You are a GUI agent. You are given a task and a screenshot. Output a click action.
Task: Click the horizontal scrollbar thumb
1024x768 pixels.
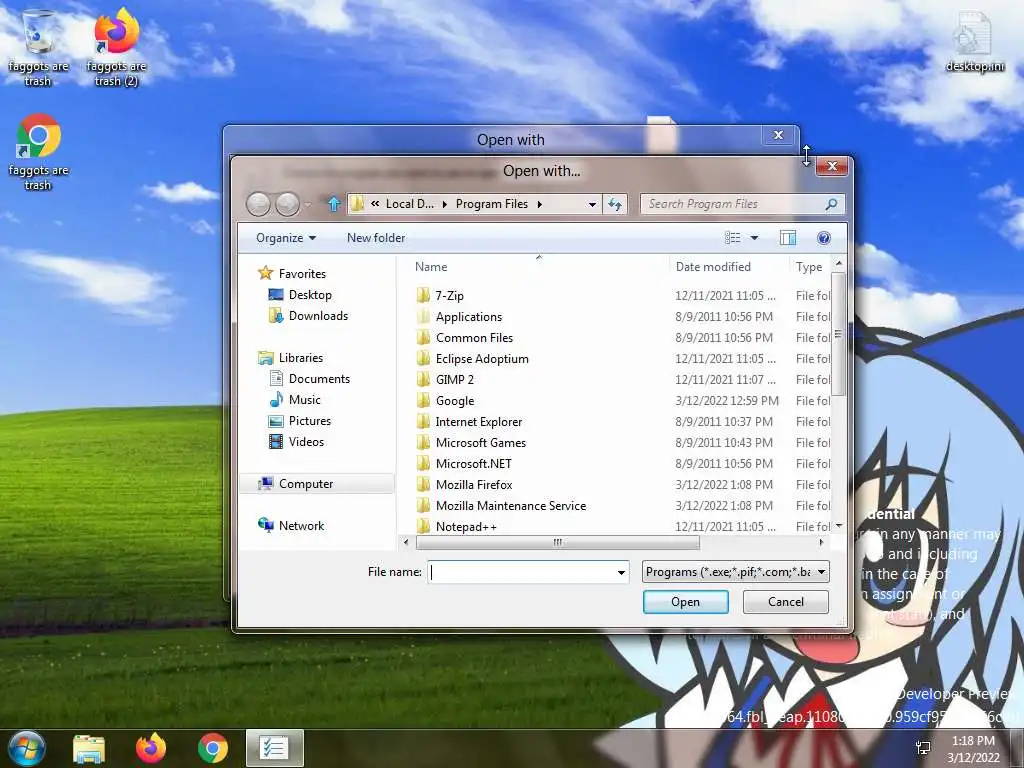pyautogui.click(x=558, y=542)
